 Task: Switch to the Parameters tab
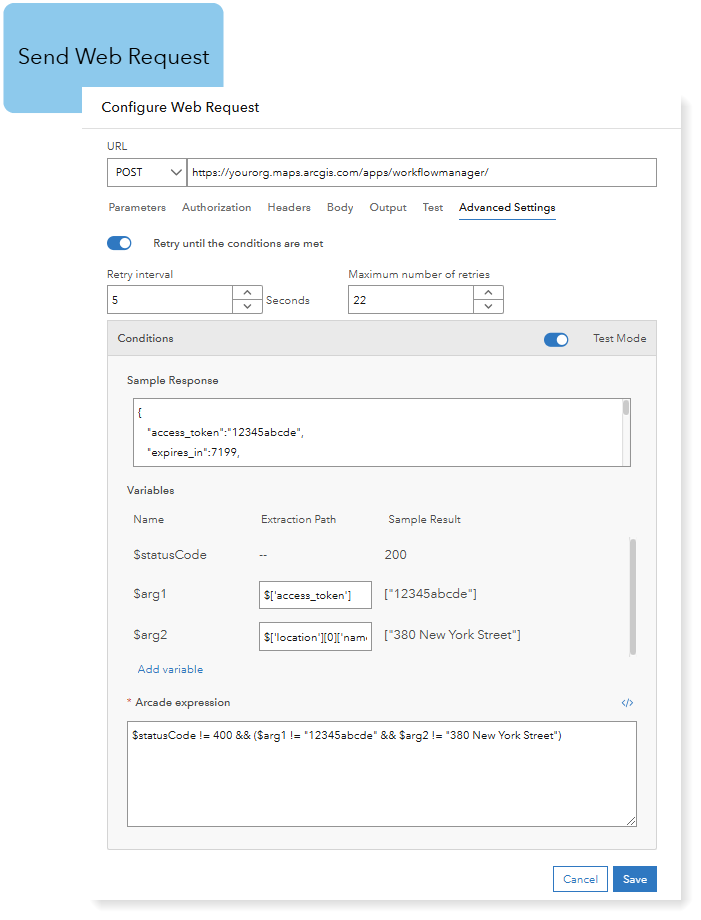(x=137, y=208)
